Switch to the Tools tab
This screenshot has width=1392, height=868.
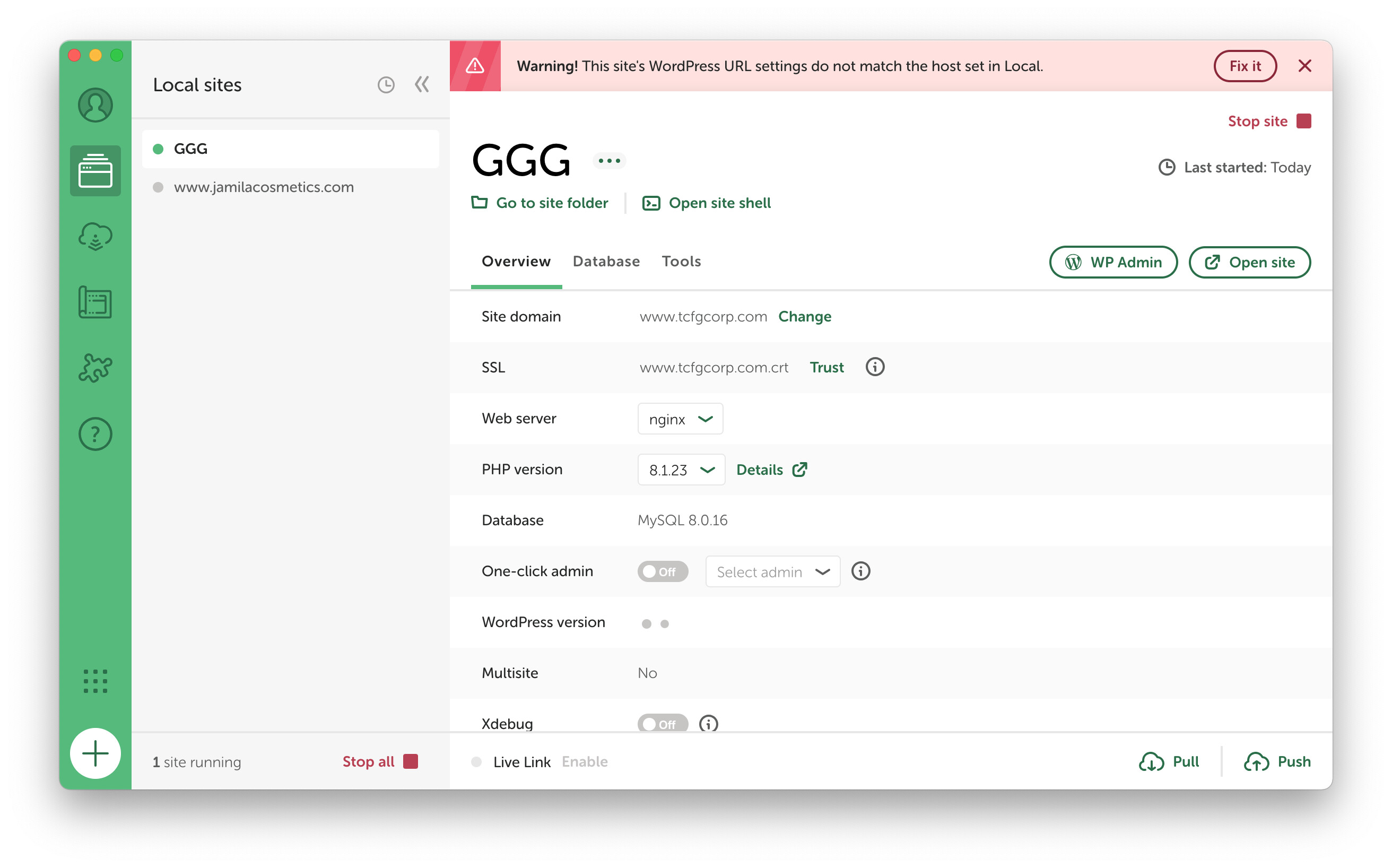point(681,262)
